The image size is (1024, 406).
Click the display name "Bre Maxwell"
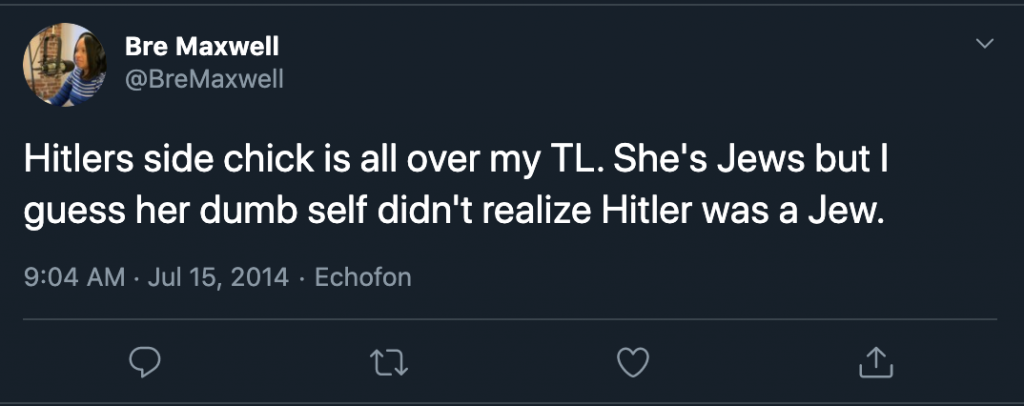point(201,47)
